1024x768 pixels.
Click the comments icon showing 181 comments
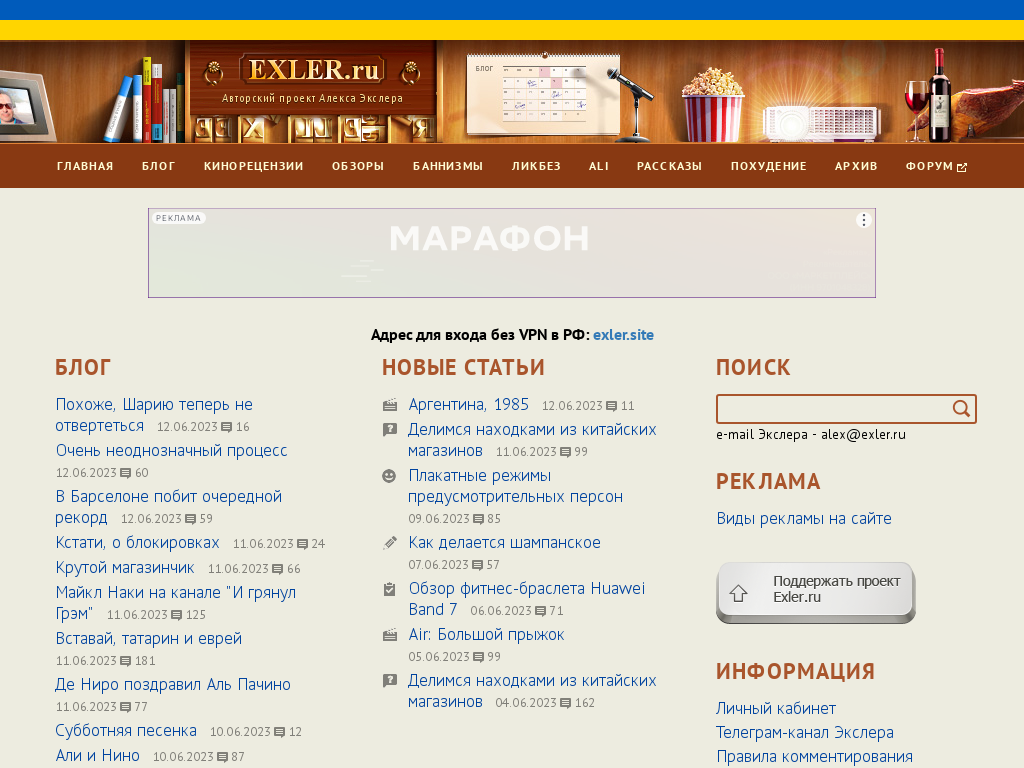126,661
